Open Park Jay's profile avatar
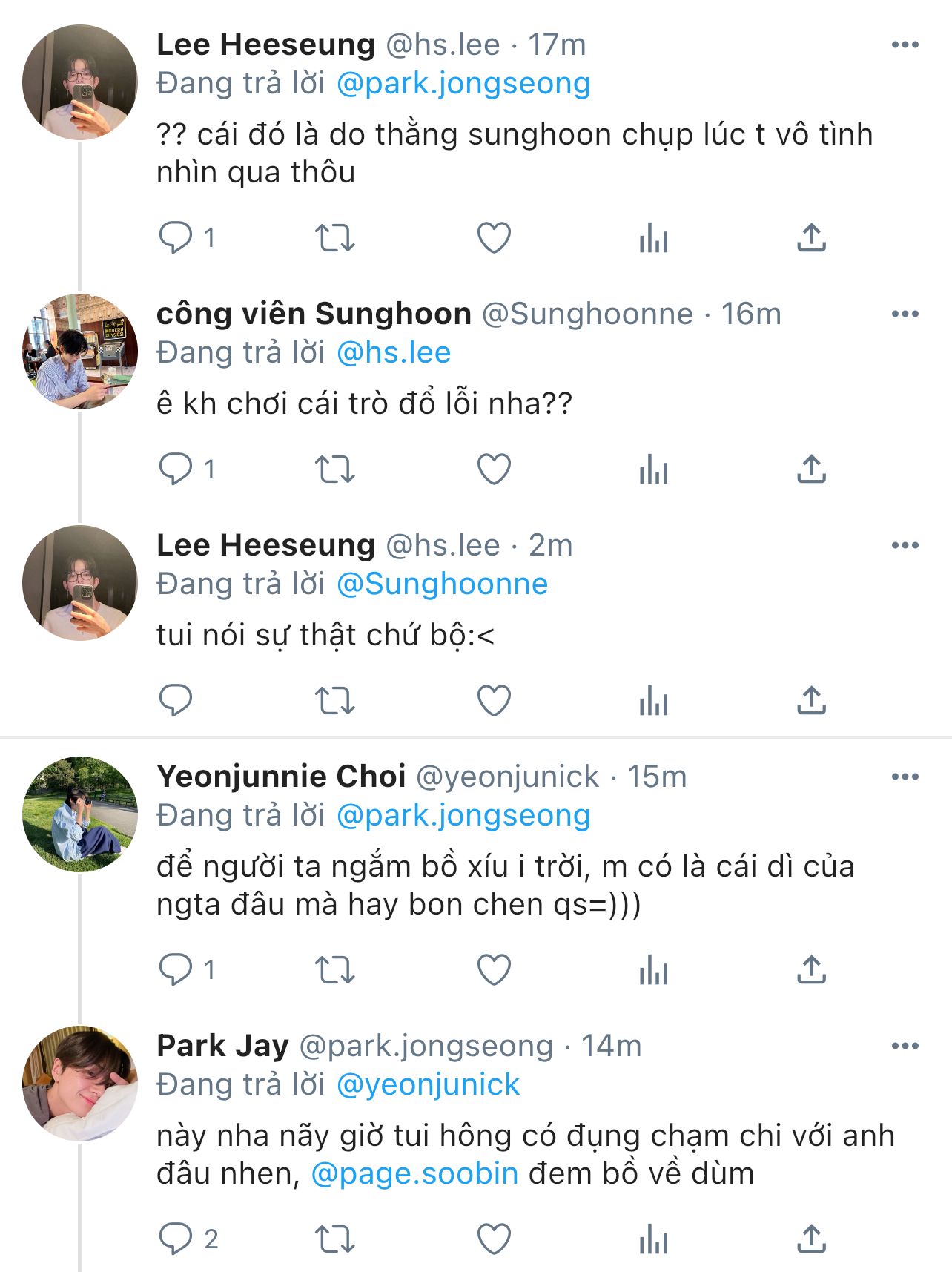 80,1083
